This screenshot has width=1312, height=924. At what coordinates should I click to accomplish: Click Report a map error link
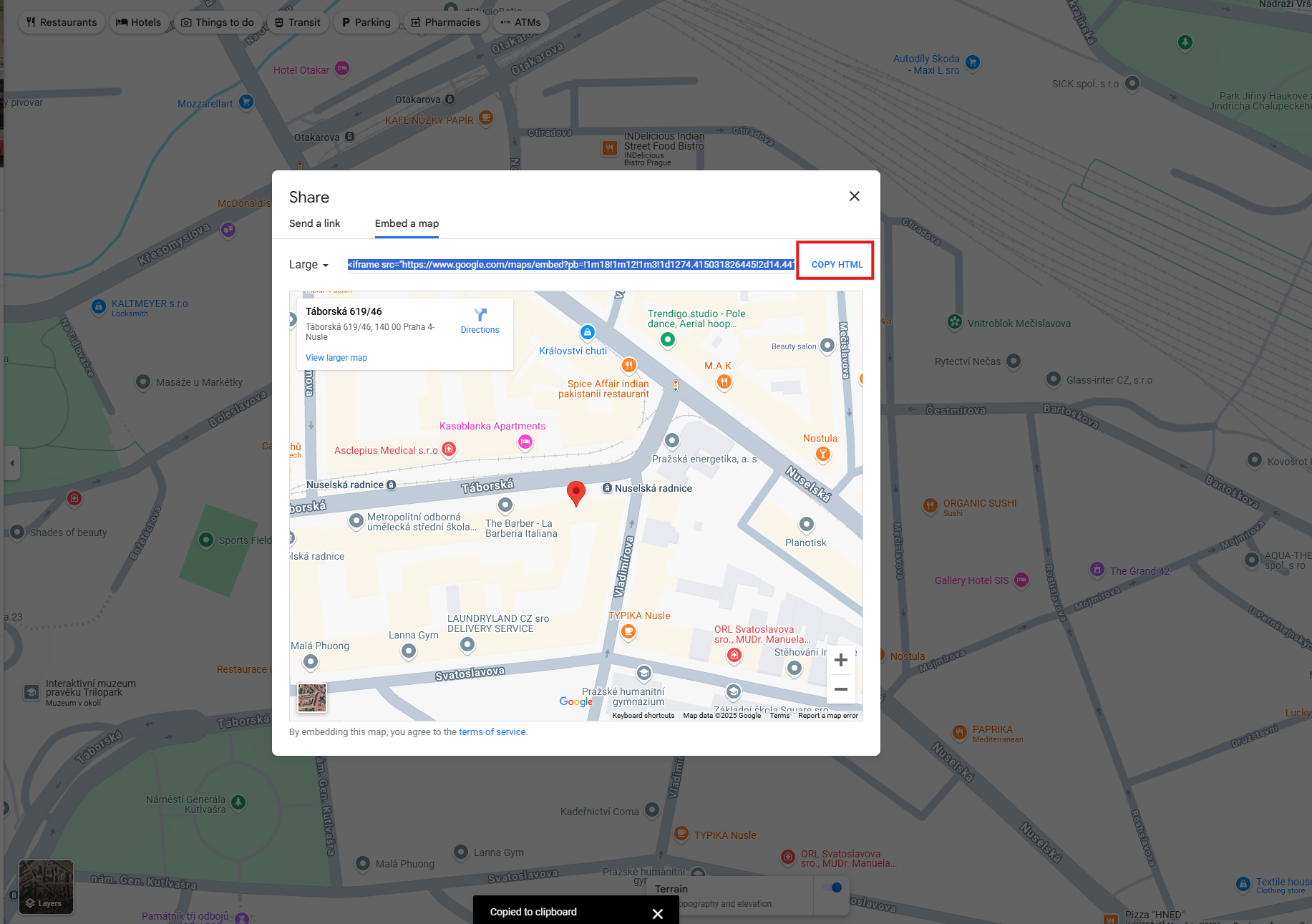(828, 716)
